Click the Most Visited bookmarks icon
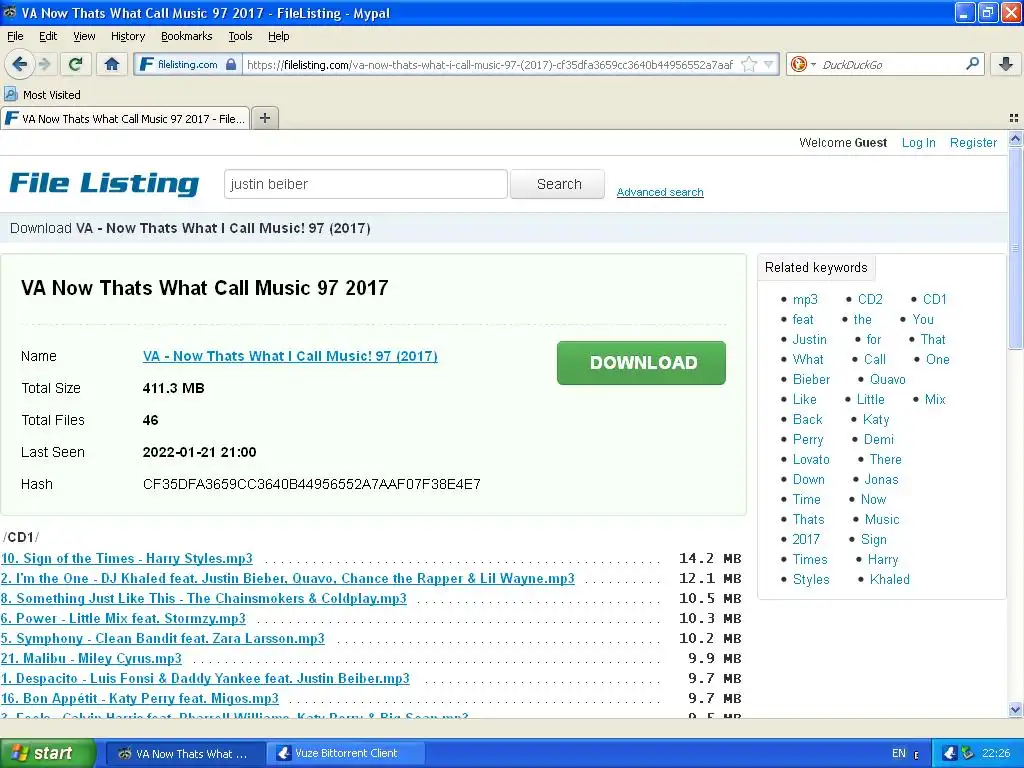The height and width of the screenshot is (768, 1024). 10,95
